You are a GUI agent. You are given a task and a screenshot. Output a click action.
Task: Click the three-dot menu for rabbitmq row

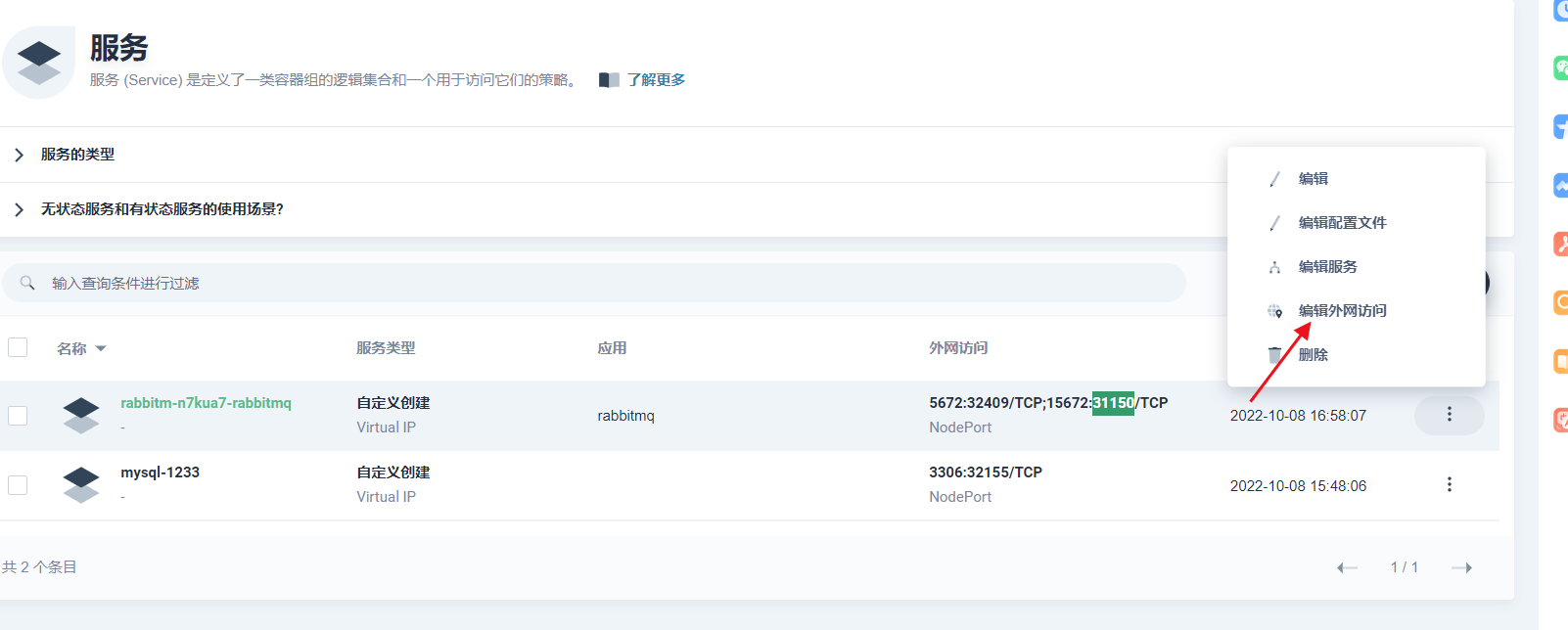[x=1449, y=415]
